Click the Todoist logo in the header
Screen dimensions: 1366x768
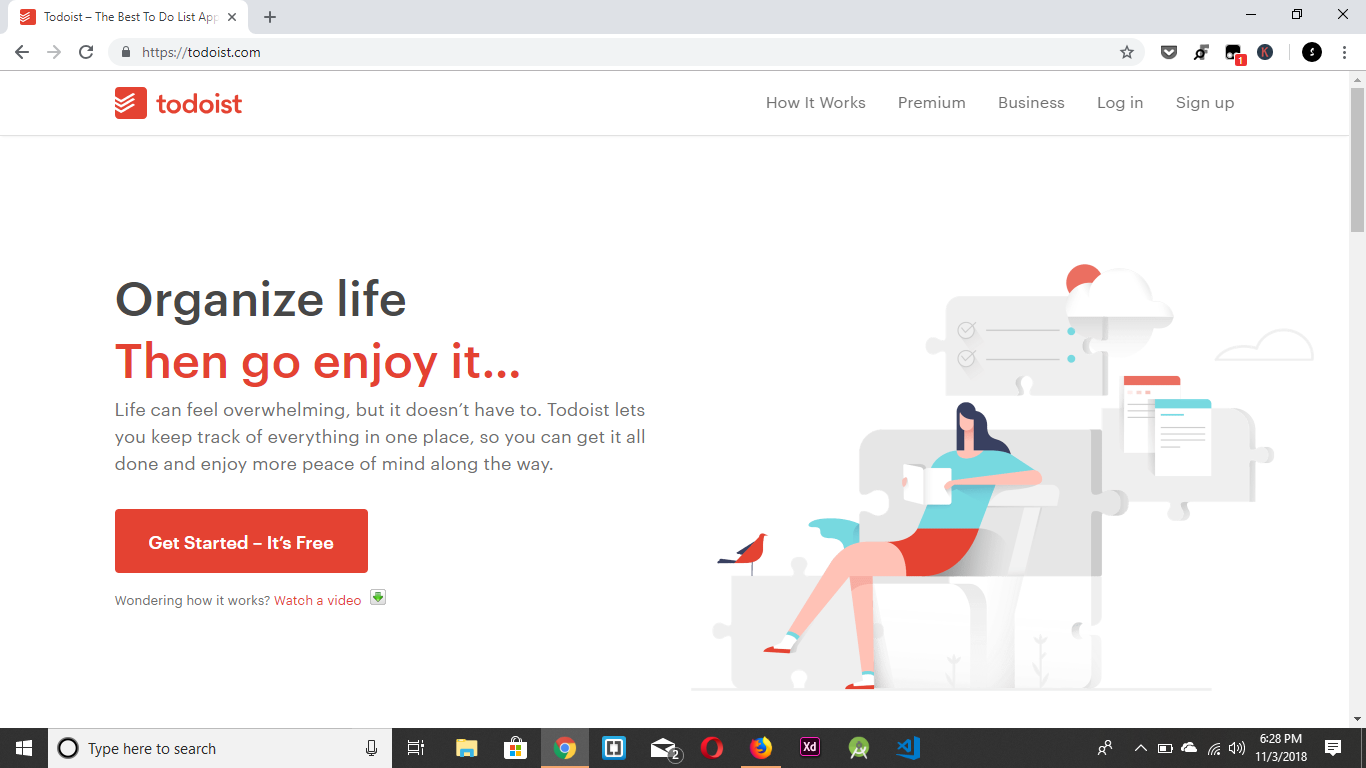[x=178, y=103]
